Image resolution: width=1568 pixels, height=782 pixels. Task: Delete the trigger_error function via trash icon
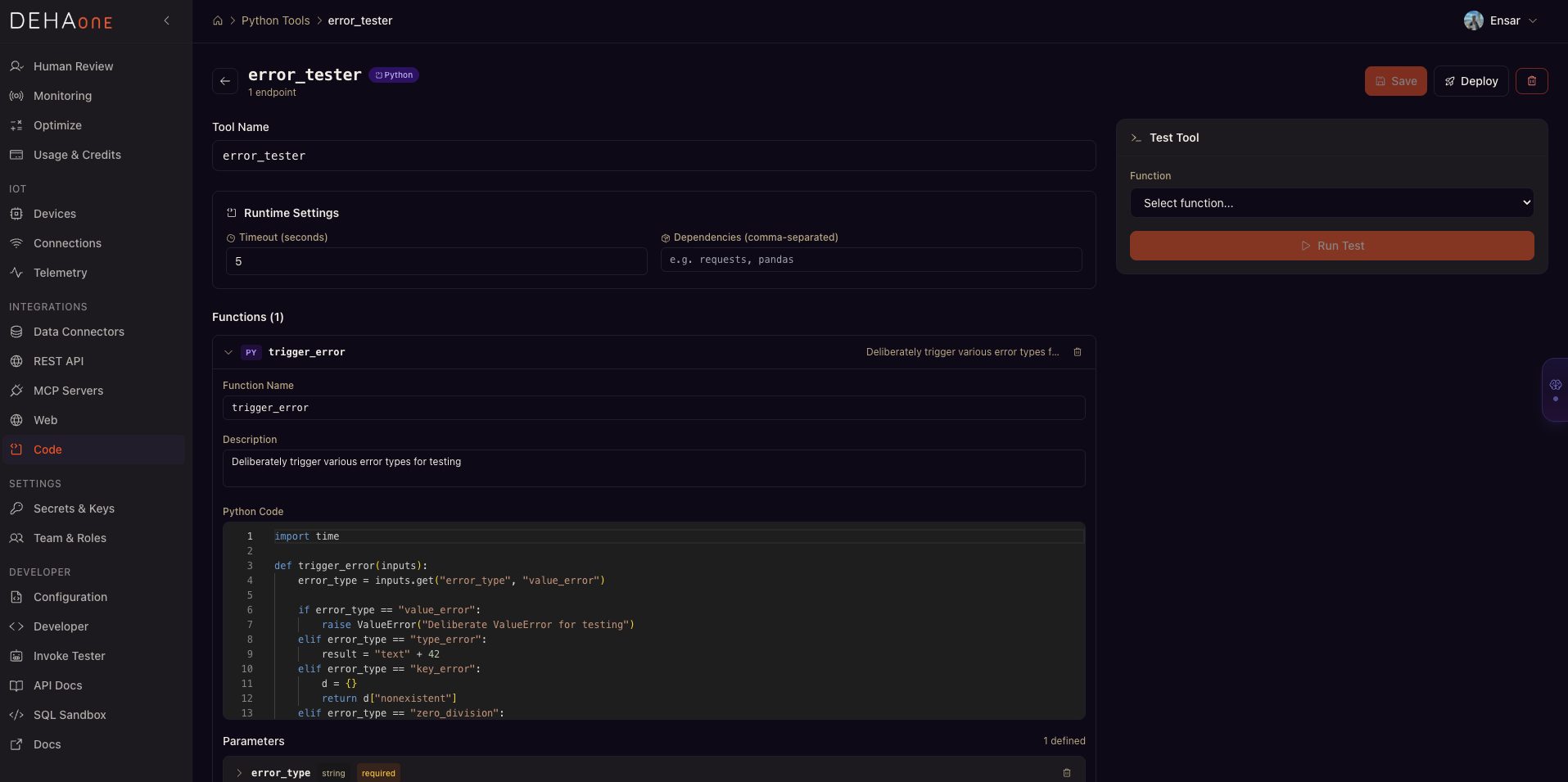(x=1078, y=352)
